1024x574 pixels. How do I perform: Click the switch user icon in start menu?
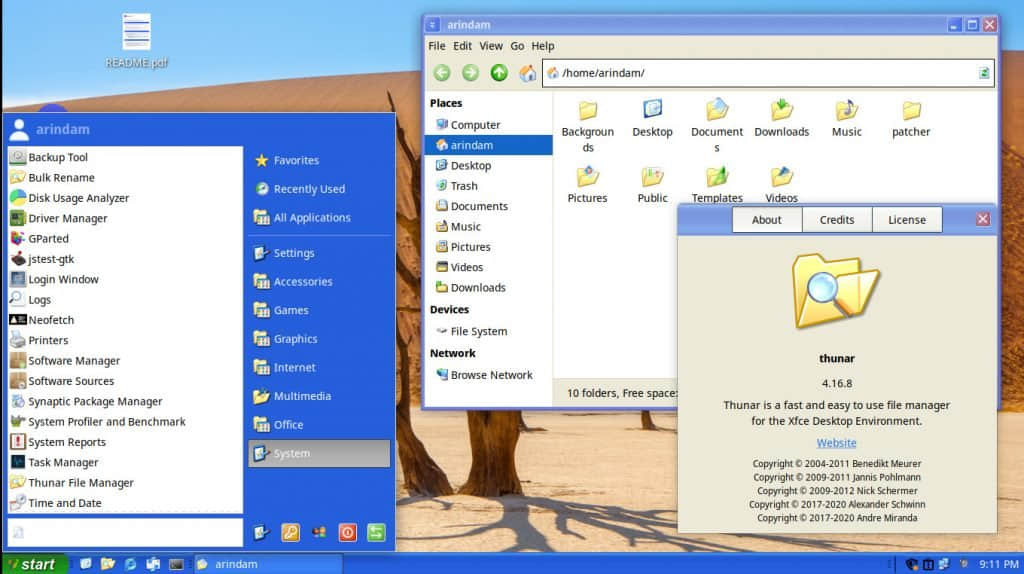pyautogui.click(x=319, y=532)
